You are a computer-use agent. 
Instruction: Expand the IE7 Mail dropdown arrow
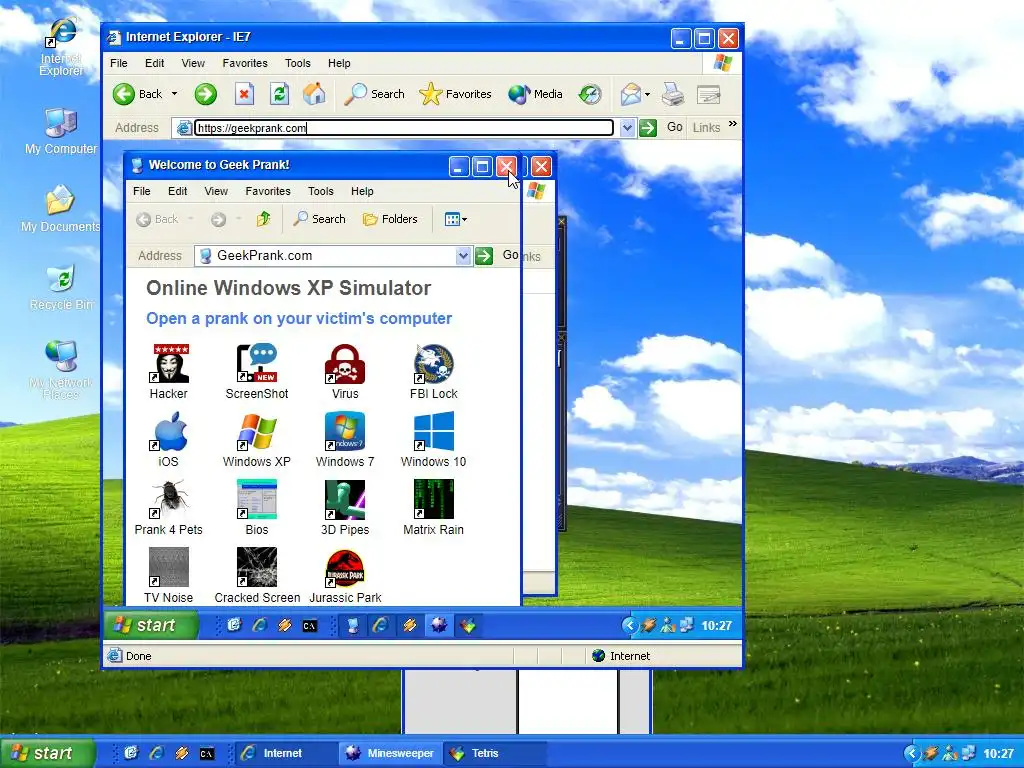[x=647, y=95]
